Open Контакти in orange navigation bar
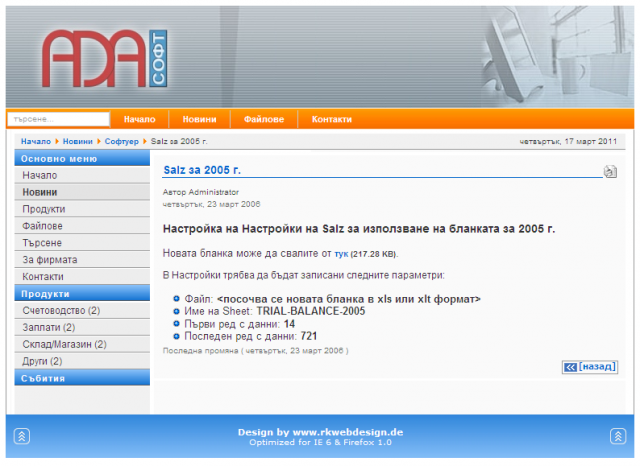This screenshot has height=466, width=640. tap(331, 119)
